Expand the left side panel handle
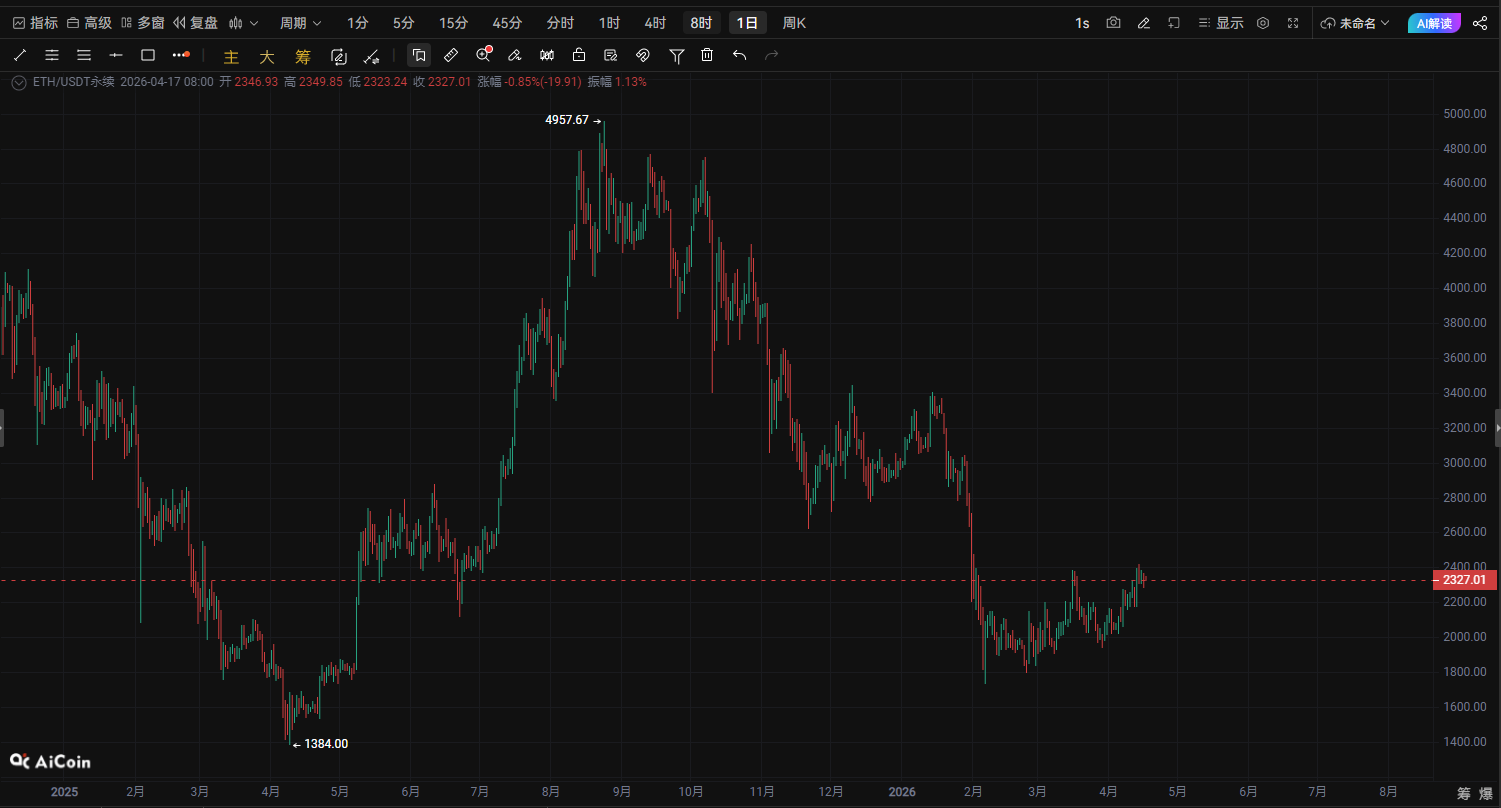Image resolution: width=1501 pixels, height=808 pixels. pyautogui.click(x=2, y=427)
